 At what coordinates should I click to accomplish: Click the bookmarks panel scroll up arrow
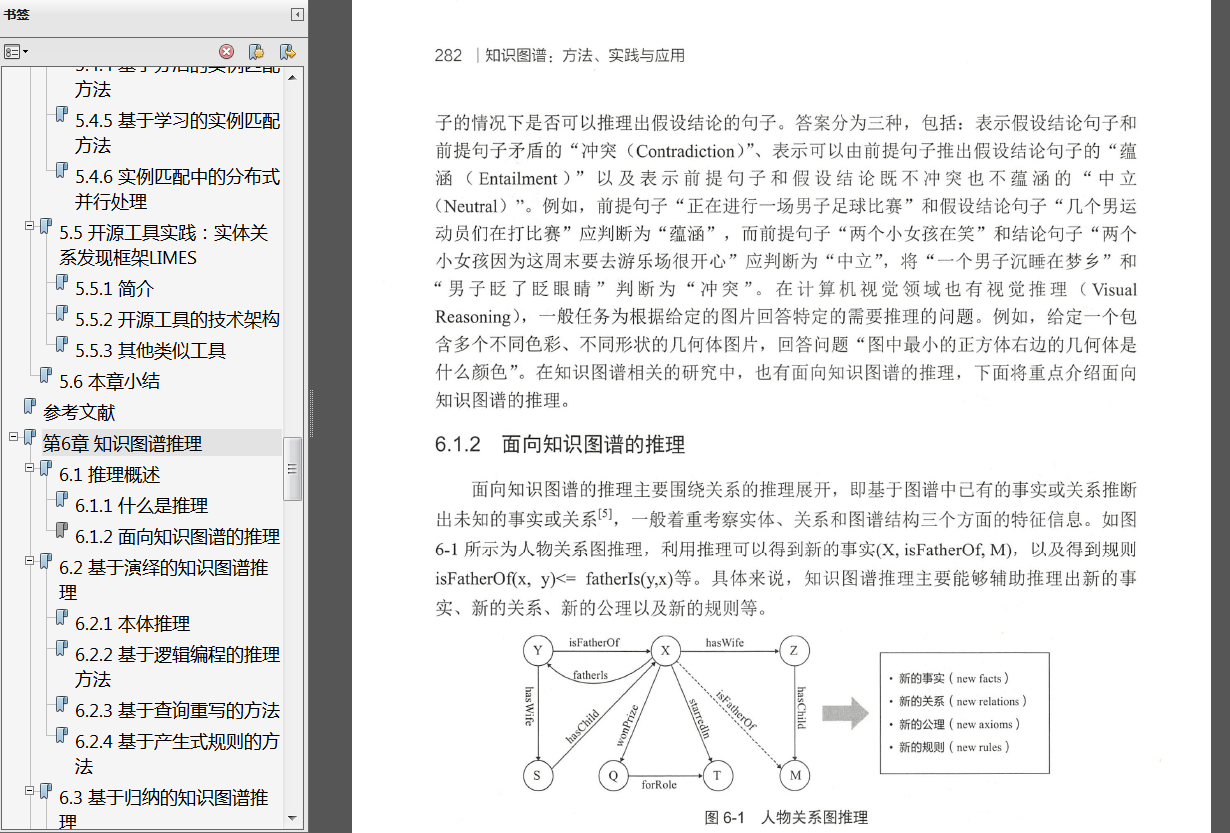click(x=293, y=77)
